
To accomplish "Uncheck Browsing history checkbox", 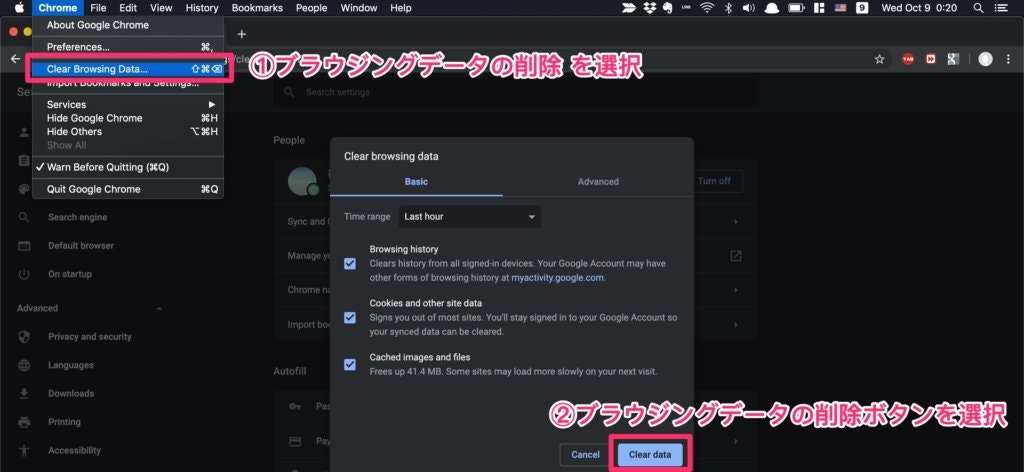I will 350,264.
